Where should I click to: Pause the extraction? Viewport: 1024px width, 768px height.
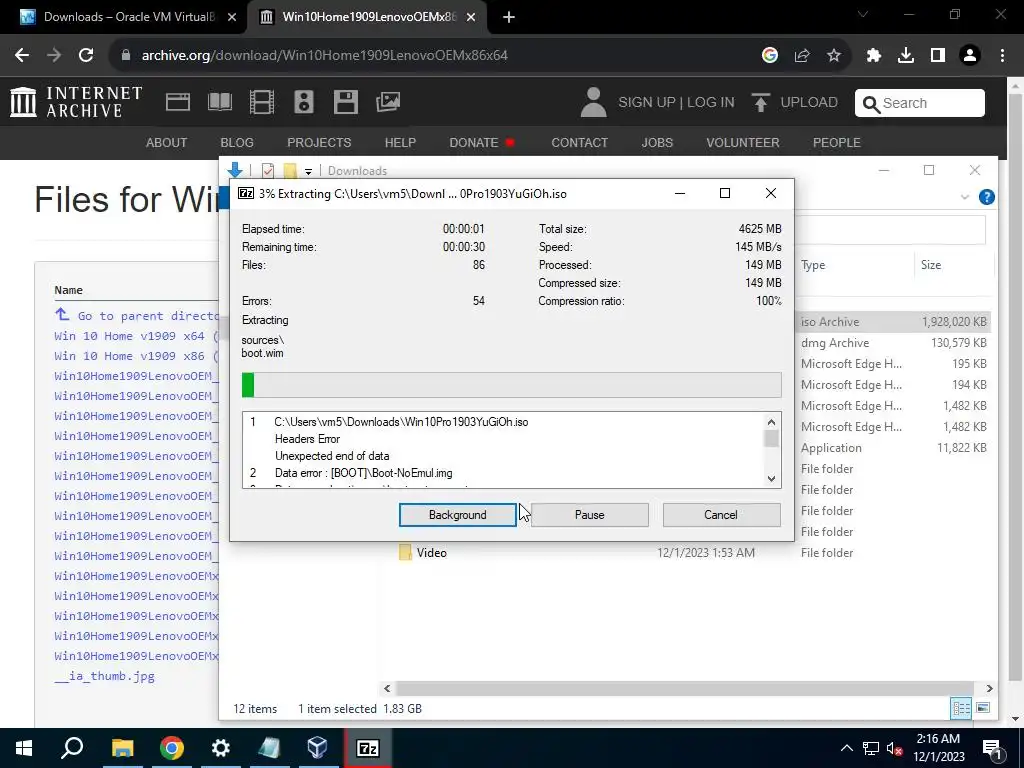[589, 515]
